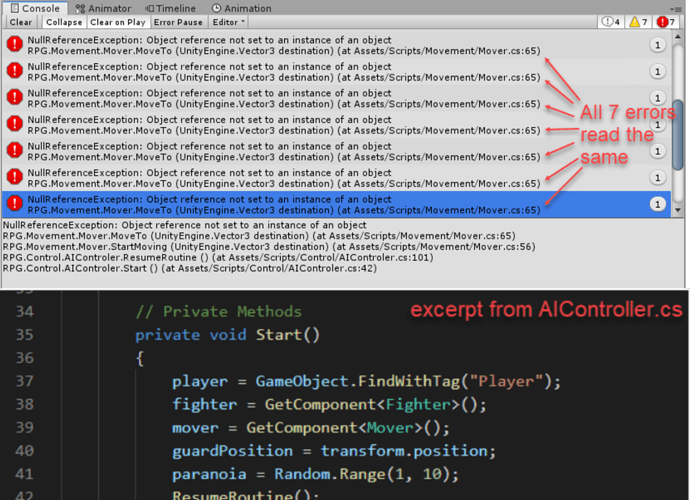
Task: Click the 'private void Start()' code line
Action: coord(227,335)
